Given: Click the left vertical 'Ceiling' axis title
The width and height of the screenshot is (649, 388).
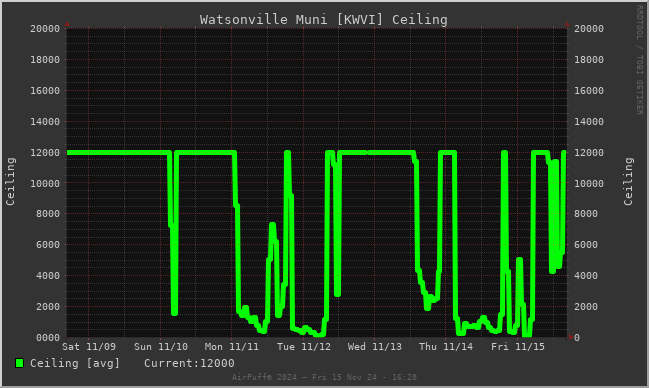Looking at the screenshot, I should pyautogui.click(x=10, y=181).
